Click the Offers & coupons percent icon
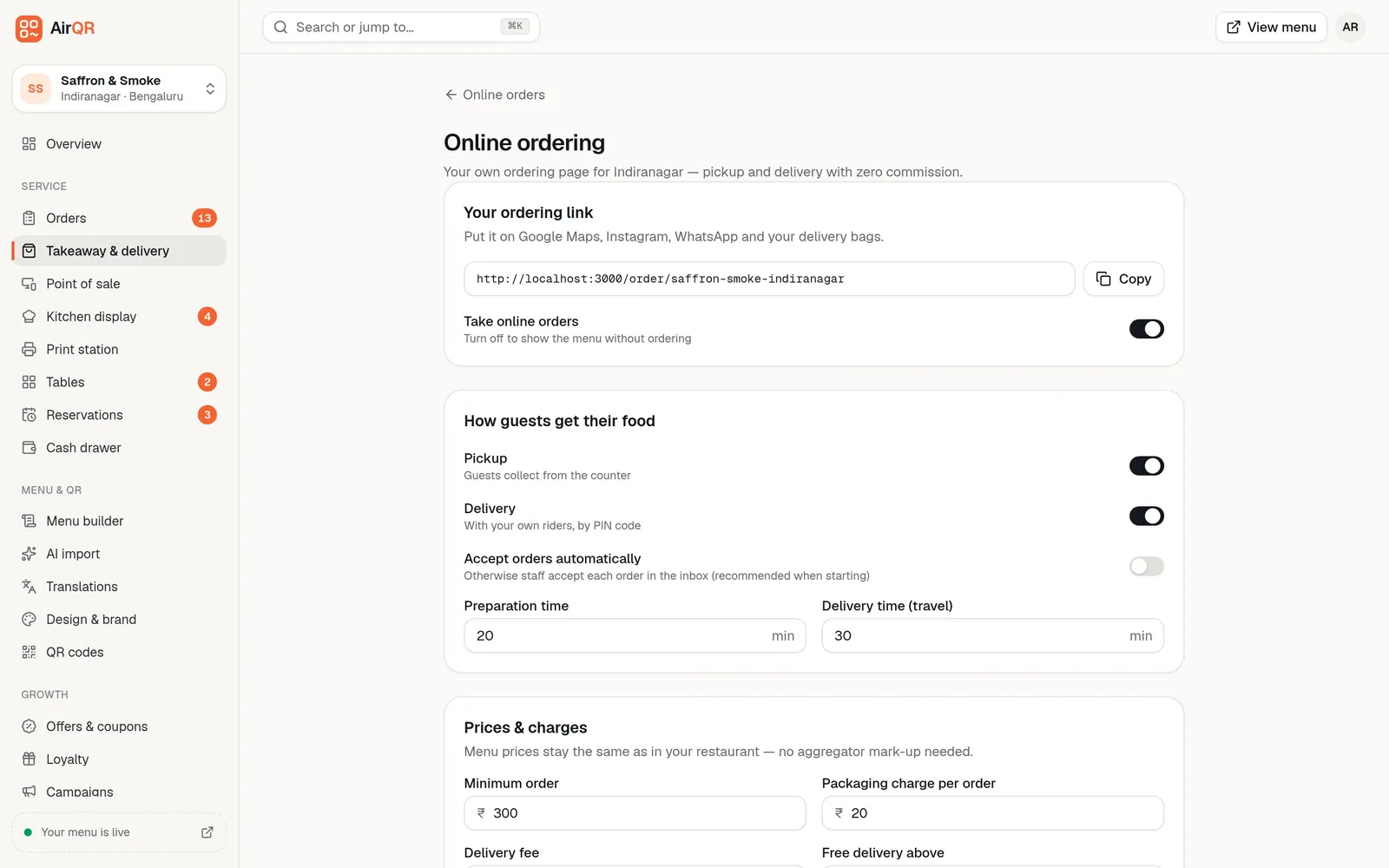This screenshot has width=1389, height=868. coord(29,727)
